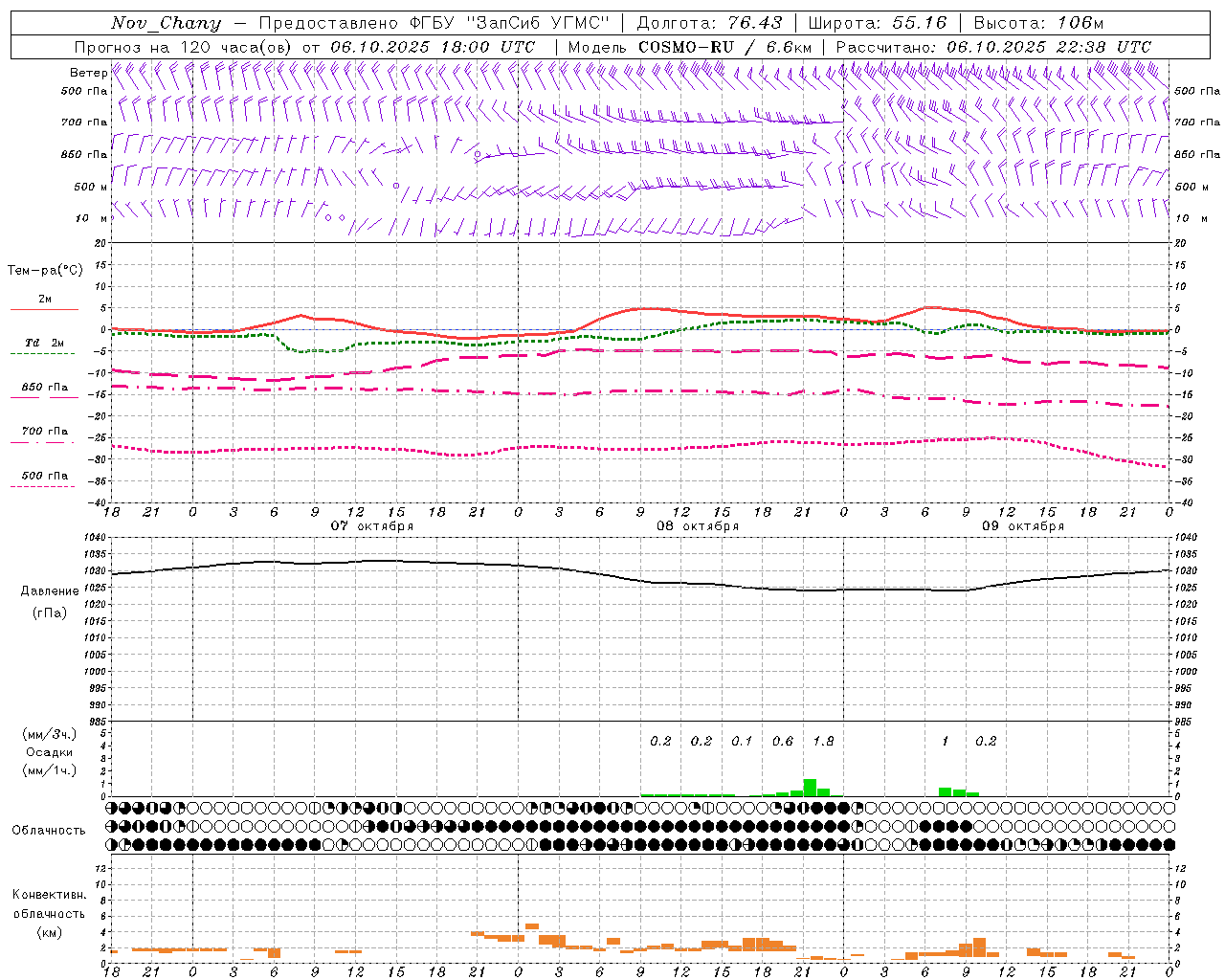
Task: Select the Осадки panel label
Action: tap(50, 752)
